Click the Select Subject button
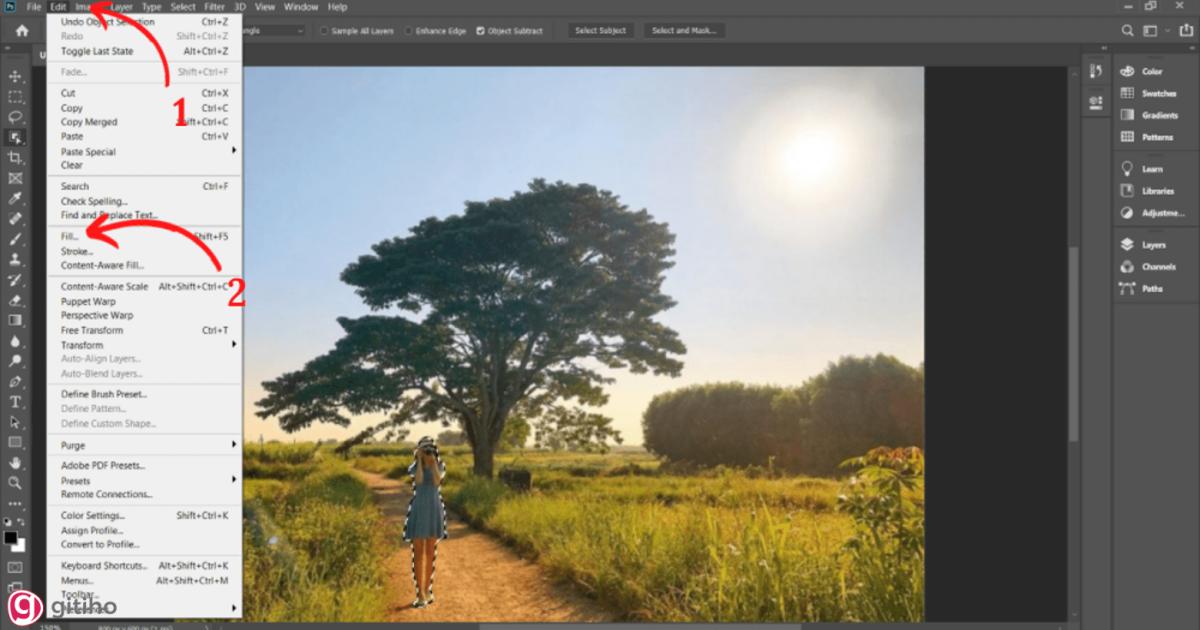Viewport: 1200px width, 630px height. click(x=600, y=30)
